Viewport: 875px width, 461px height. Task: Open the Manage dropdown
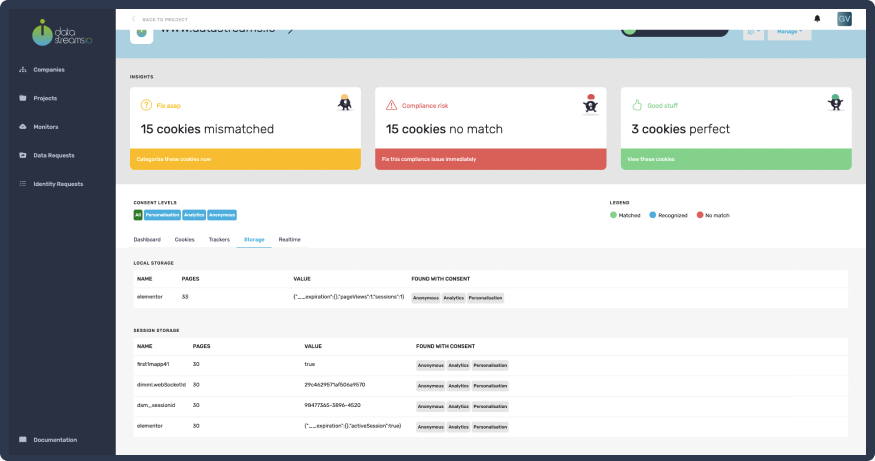point(789,32)
